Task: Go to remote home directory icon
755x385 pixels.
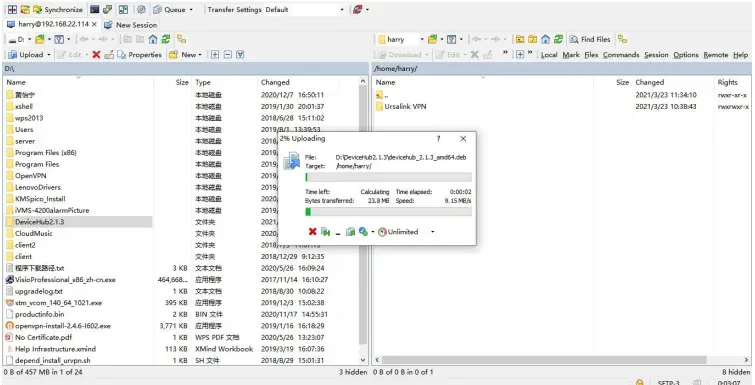Action: click(546, 39)
